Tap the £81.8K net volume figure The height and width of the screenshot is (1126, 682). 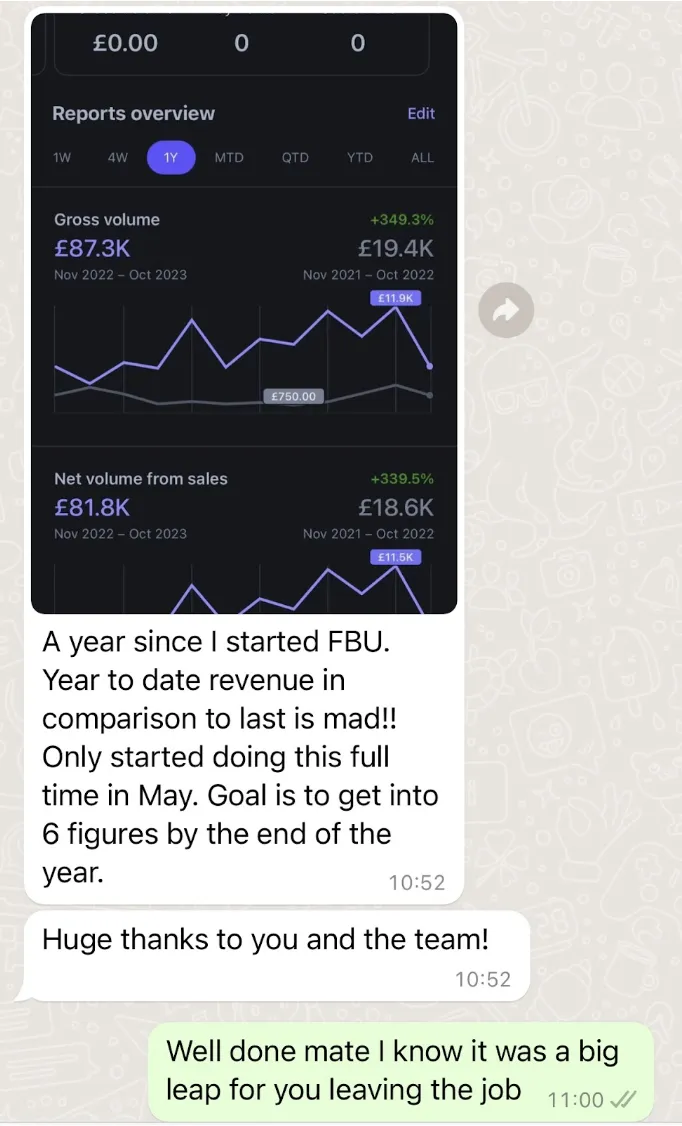coord(92,508)
